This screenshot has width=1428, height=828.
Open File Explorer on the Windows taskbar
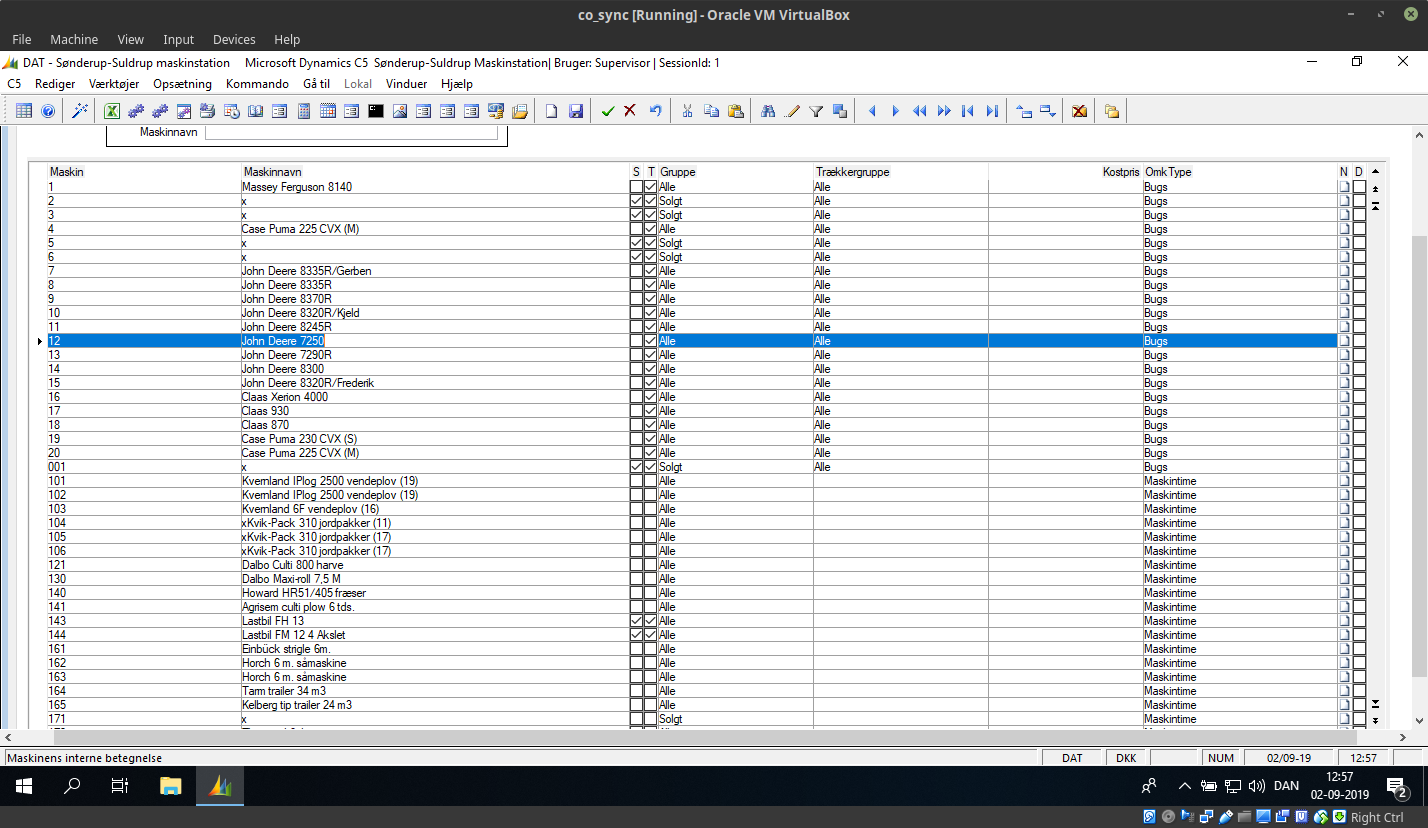pyautogui.click(x=171, y=786)
